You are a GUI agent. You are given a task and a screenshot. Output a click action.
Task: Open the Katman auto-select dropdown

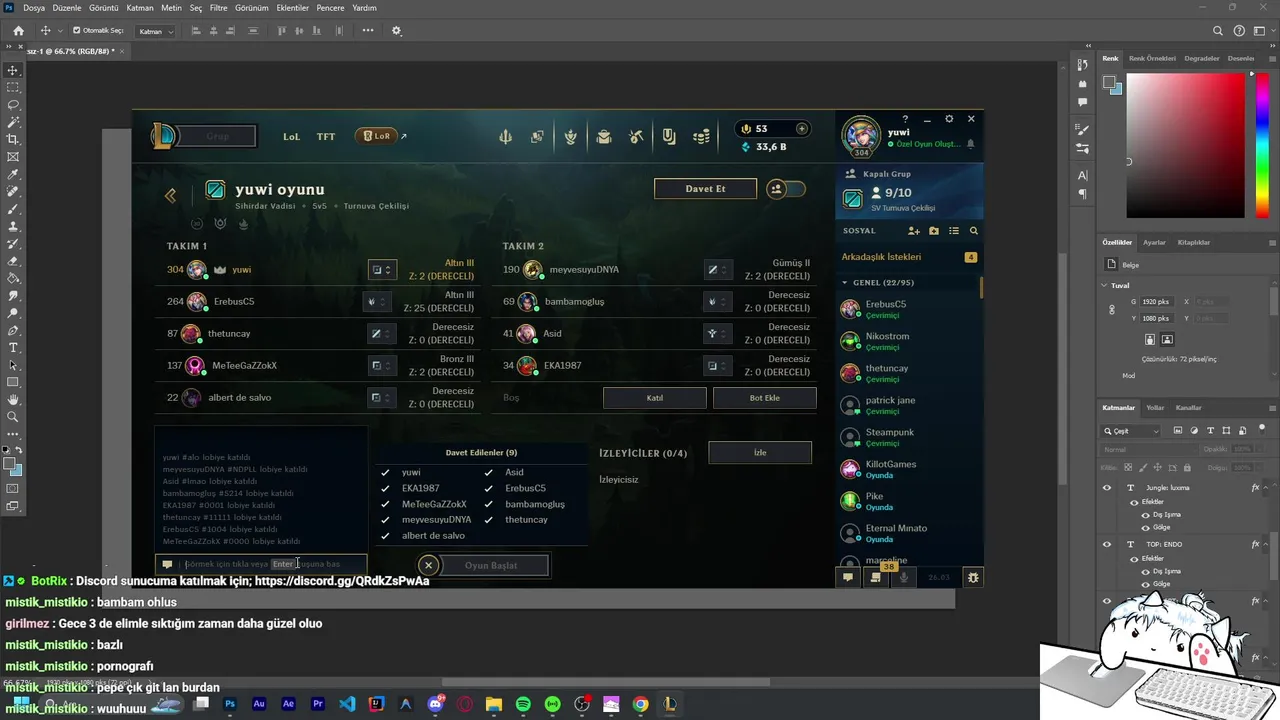pos(155,31)
